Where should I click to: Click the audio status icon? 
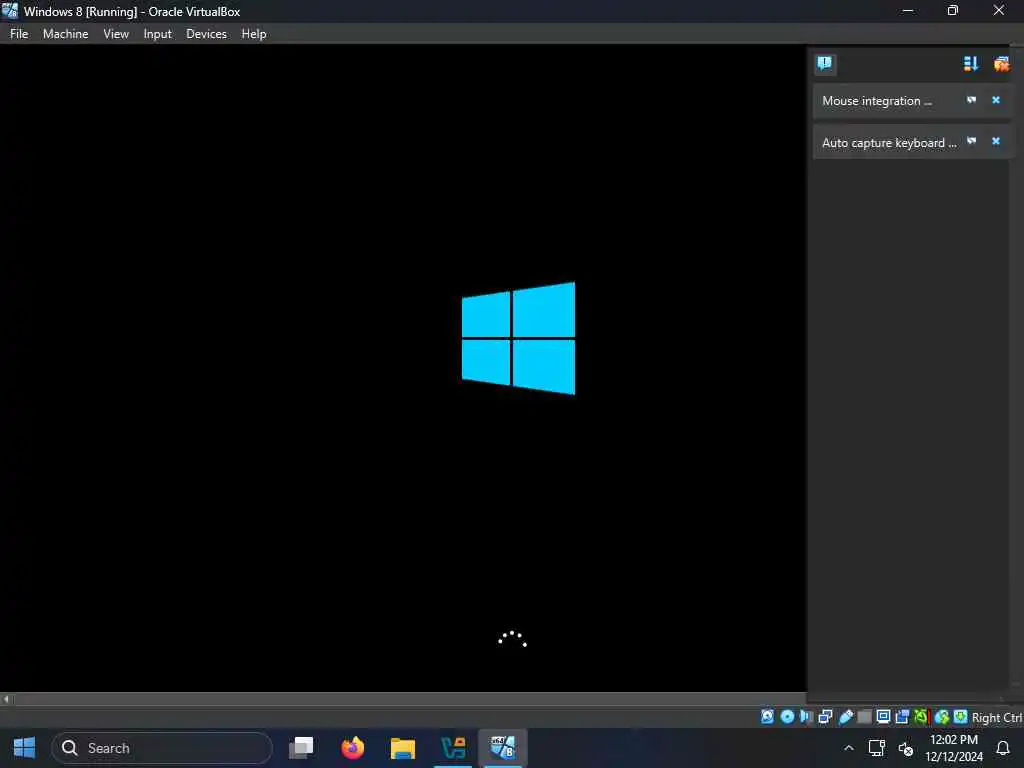(x=806, y=716)
